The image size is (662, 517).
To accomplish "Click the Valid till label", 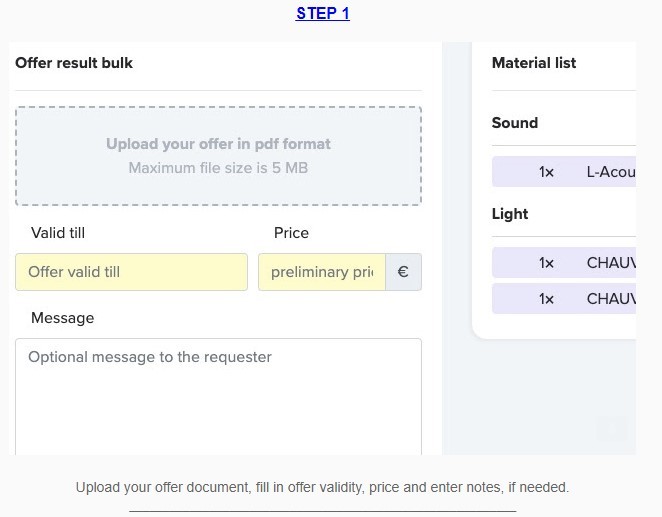I will (x=58, y=233).
